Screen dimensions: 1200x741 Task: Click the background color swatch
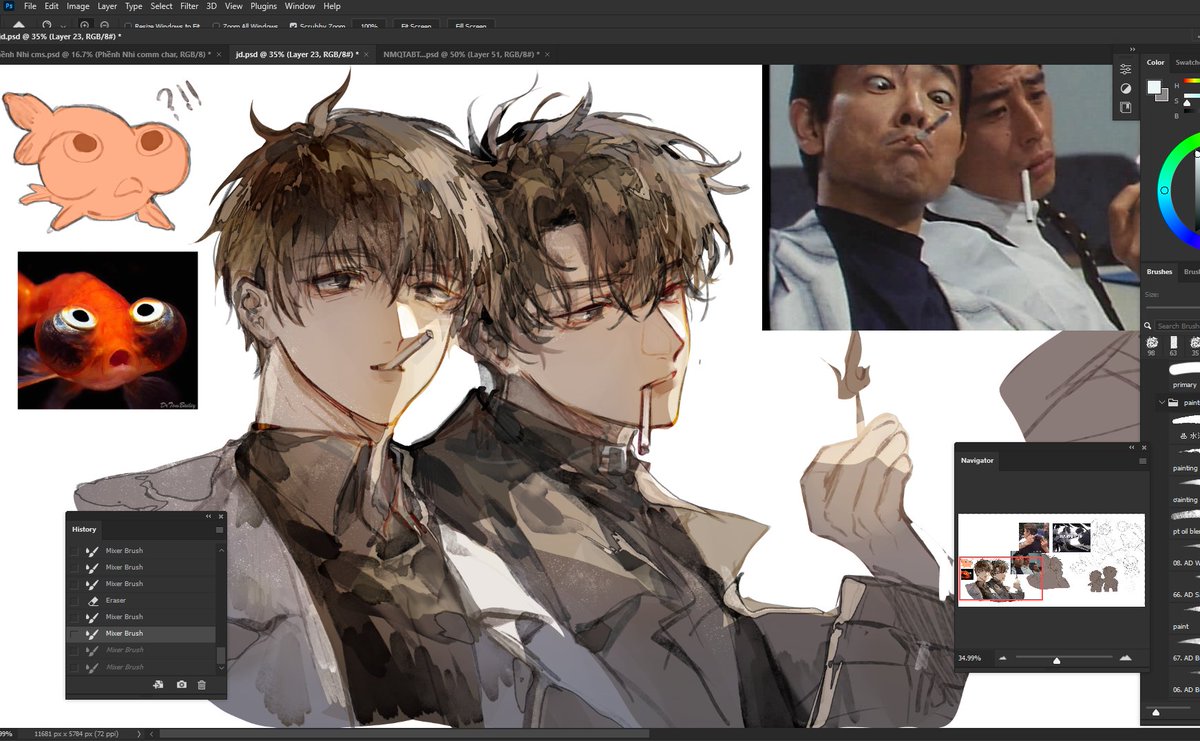pos(1162,95)
